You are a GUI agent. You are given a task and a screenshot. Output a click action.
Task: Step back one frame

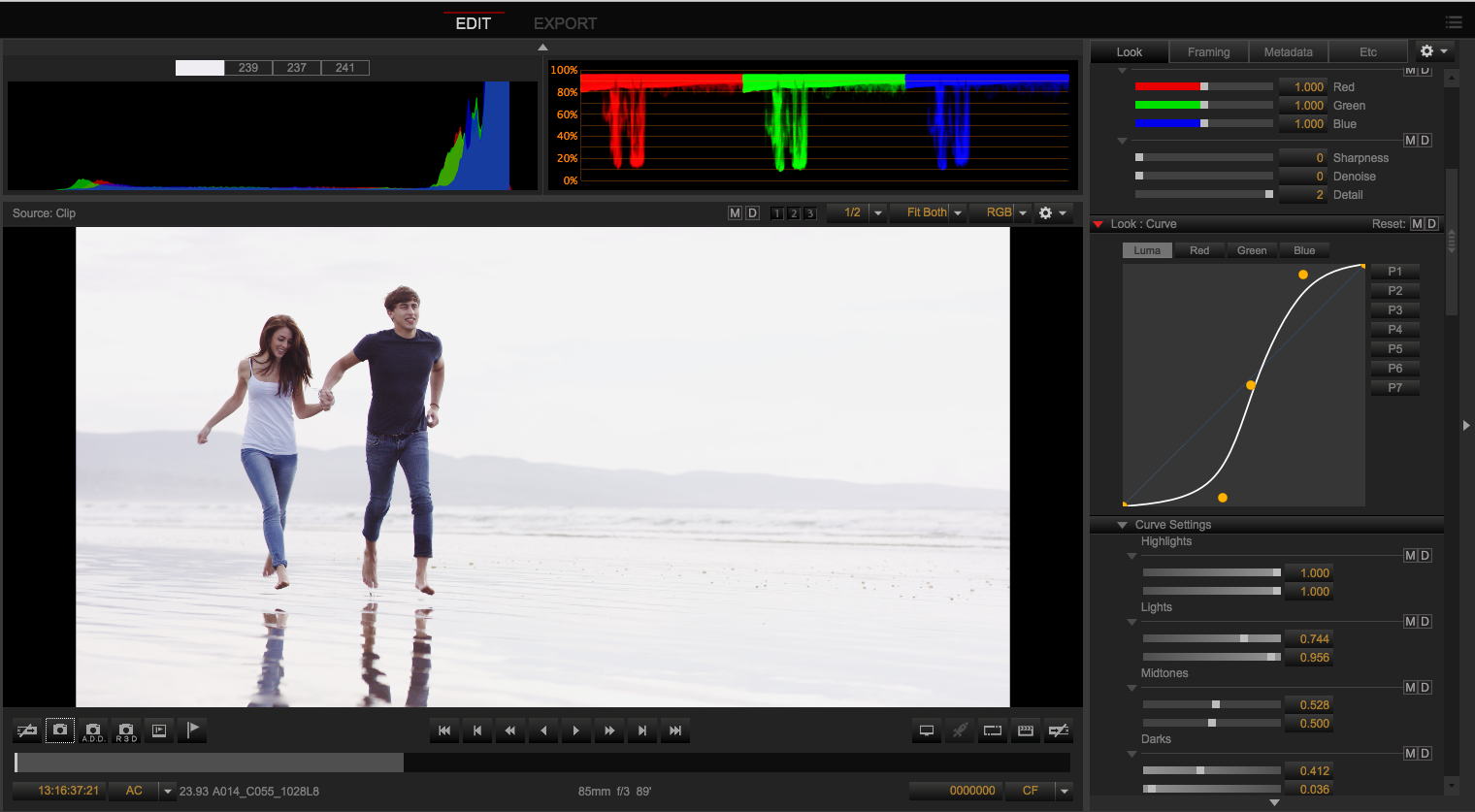[x=477, y=731]
